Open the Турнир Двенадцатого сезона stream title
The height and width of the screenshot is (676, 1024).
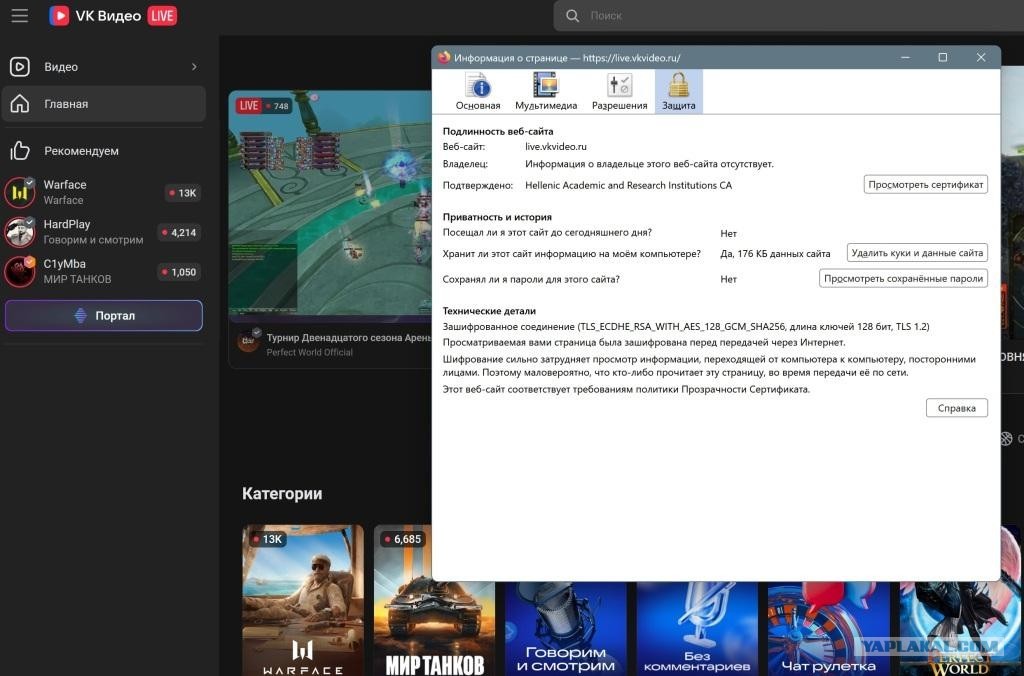(349, 338)
